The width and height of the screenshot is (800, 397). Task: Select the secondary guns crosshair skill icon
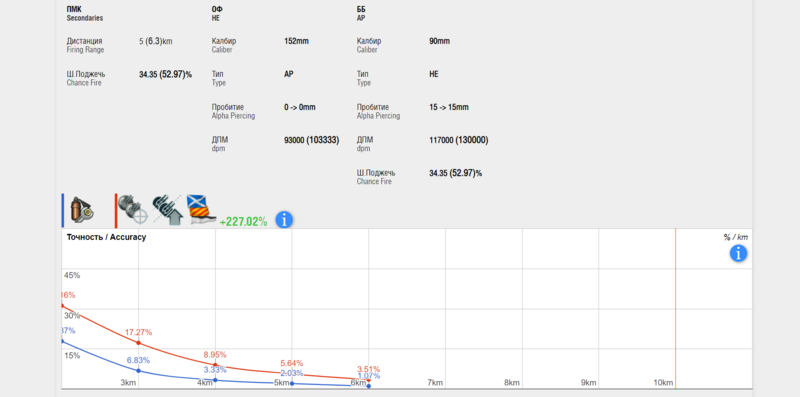pyautogui.click(x=133, y=210)
